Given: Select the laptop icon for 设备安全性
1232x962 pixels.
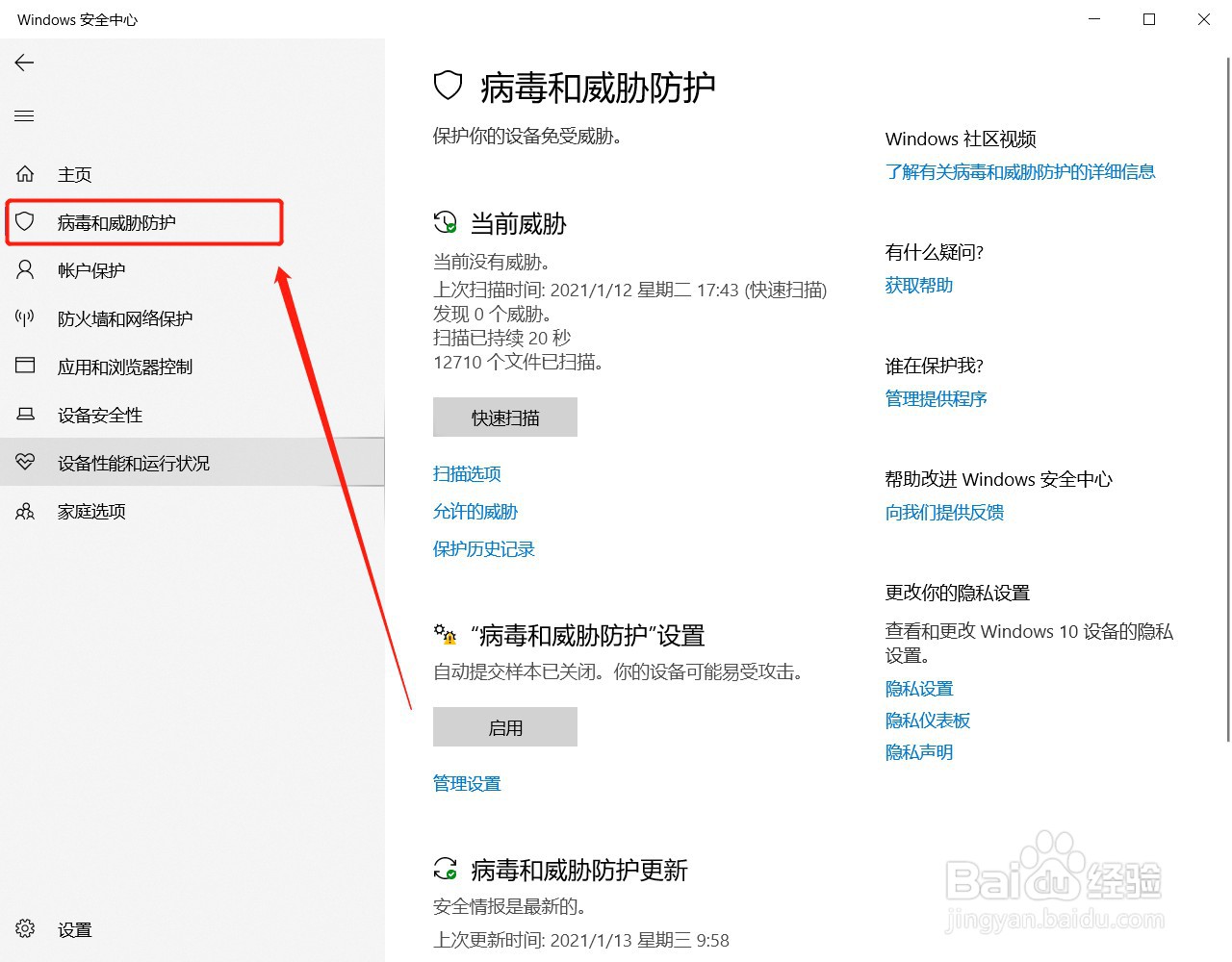Looking at the screenshot, I should pos(24,415).
